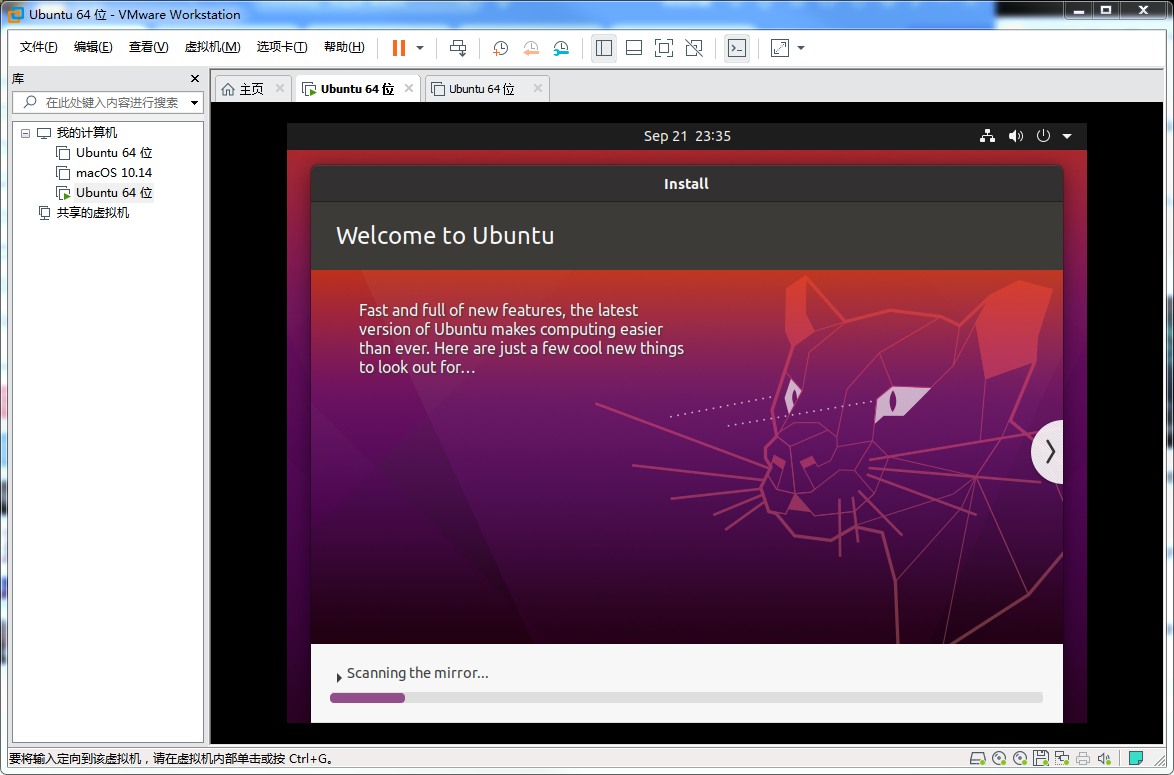Click the Install window title
Viewport: 1174px width, 775px height.
click(687, 184)
